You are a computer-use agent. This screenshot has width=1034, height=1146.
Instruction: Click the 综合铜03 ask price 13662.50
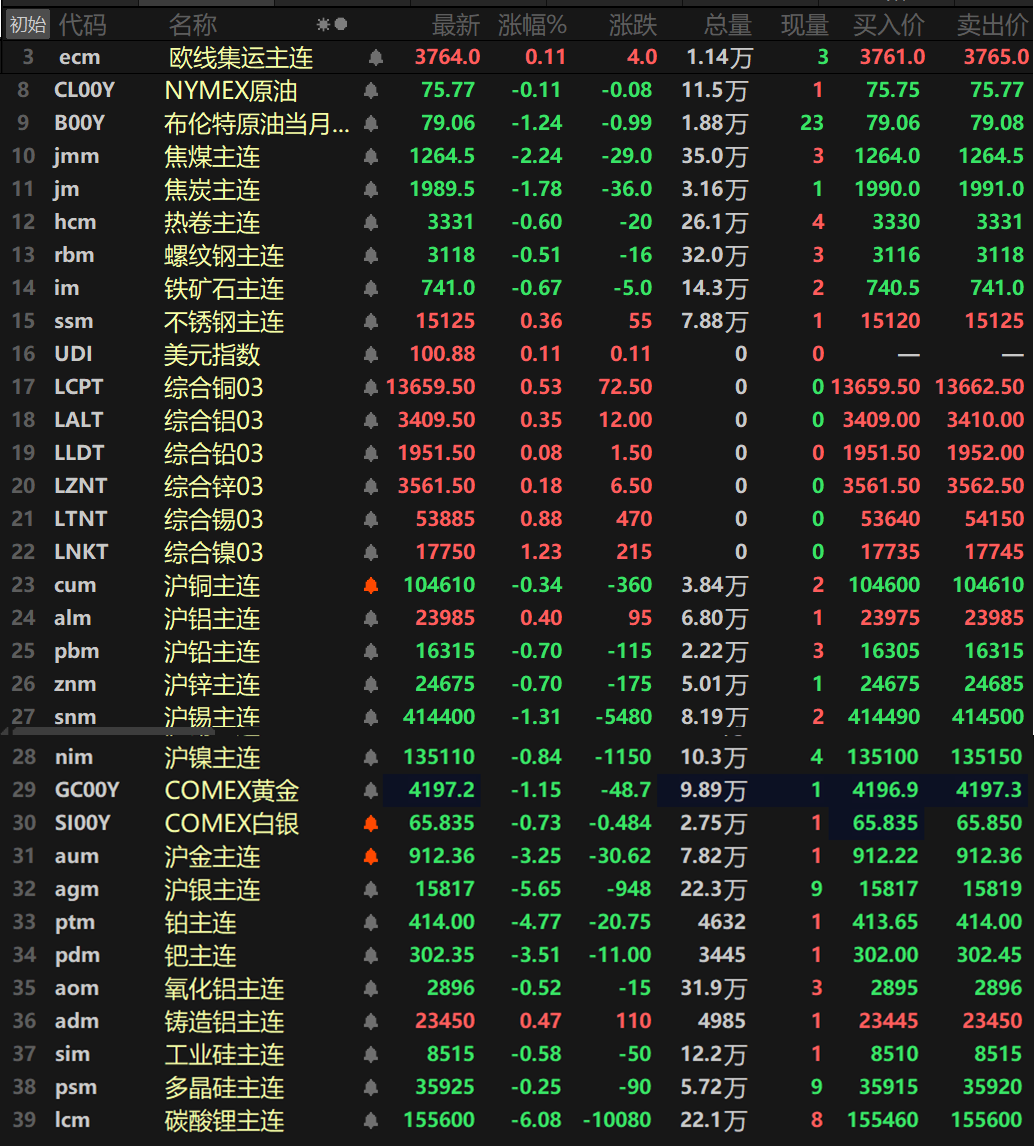click(x=979, y=387)
